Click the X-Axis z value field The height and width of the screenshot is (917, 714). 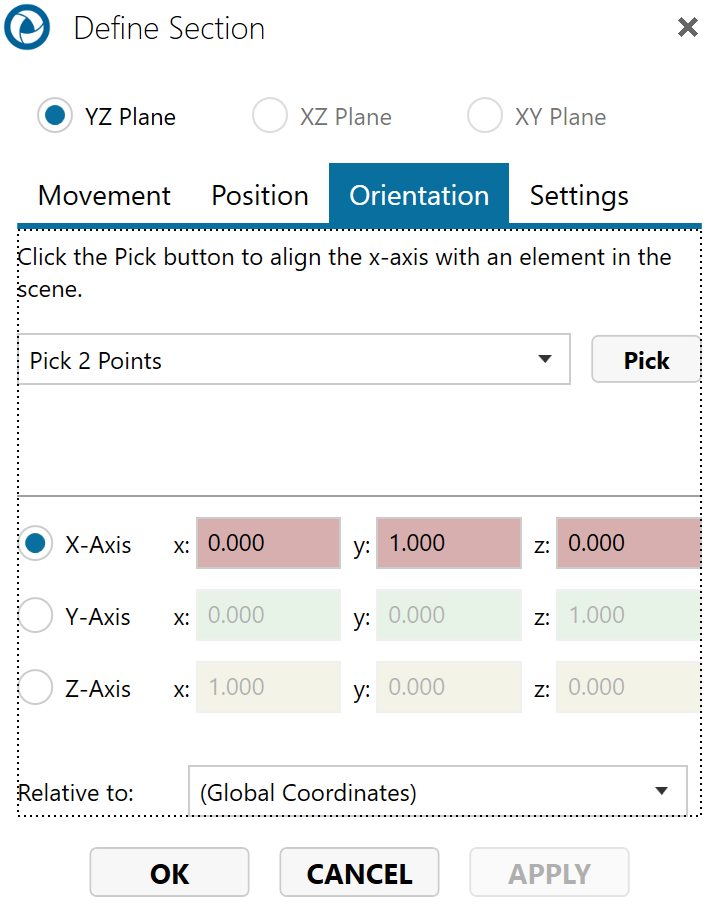[x=627, y=544]
